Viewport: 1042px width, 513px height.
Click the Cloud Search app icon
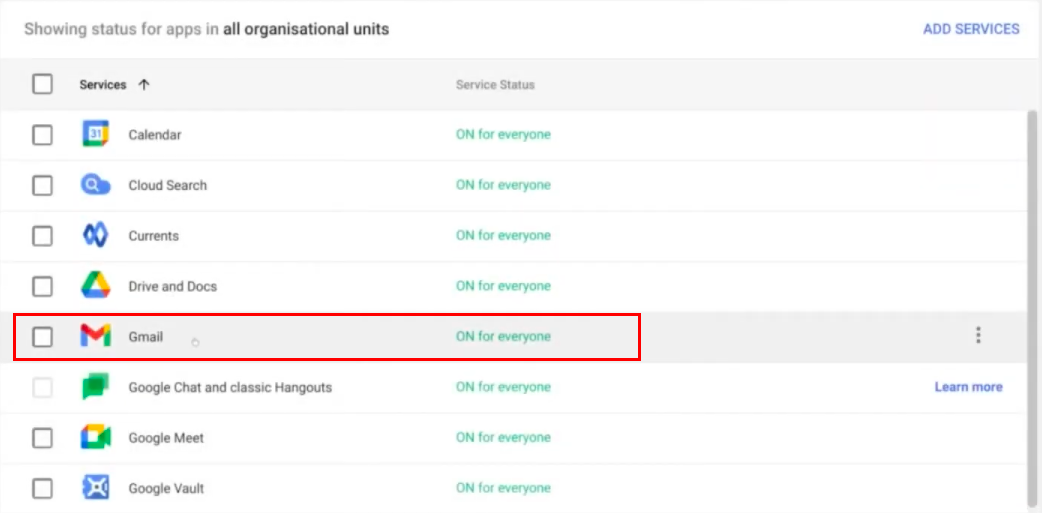click(x=95, y=185)
